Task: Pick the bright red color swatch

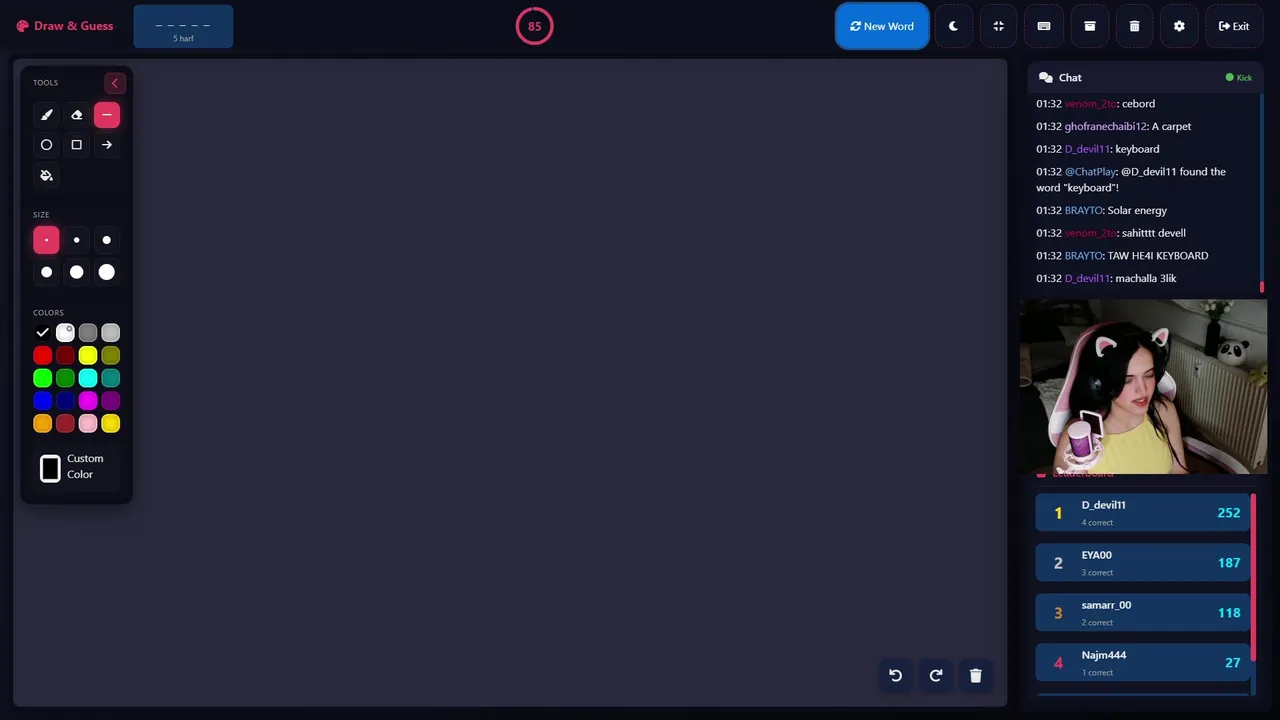Action: (42, 356)
